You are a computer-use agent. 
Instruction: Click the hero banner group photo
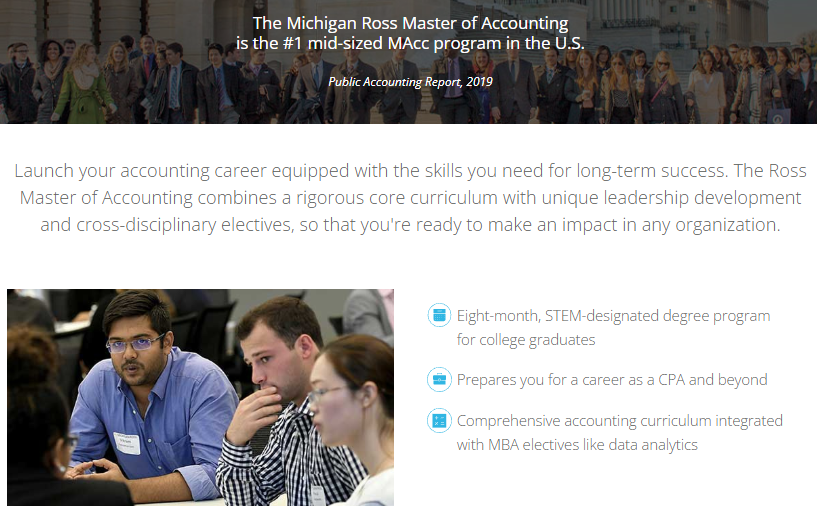point(408,61)
